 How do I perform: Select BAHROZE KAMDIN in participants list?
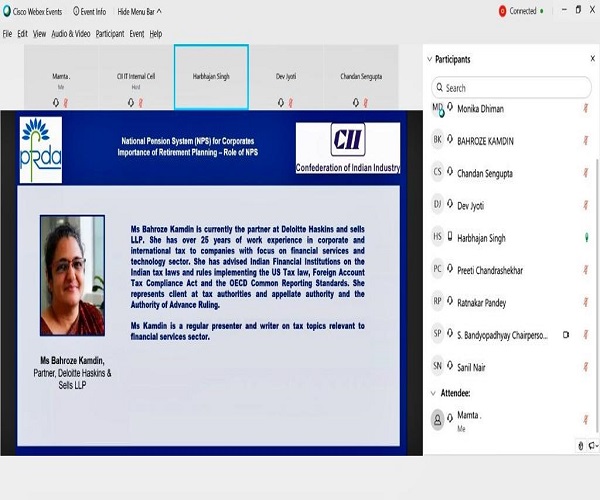pos(512,141)
